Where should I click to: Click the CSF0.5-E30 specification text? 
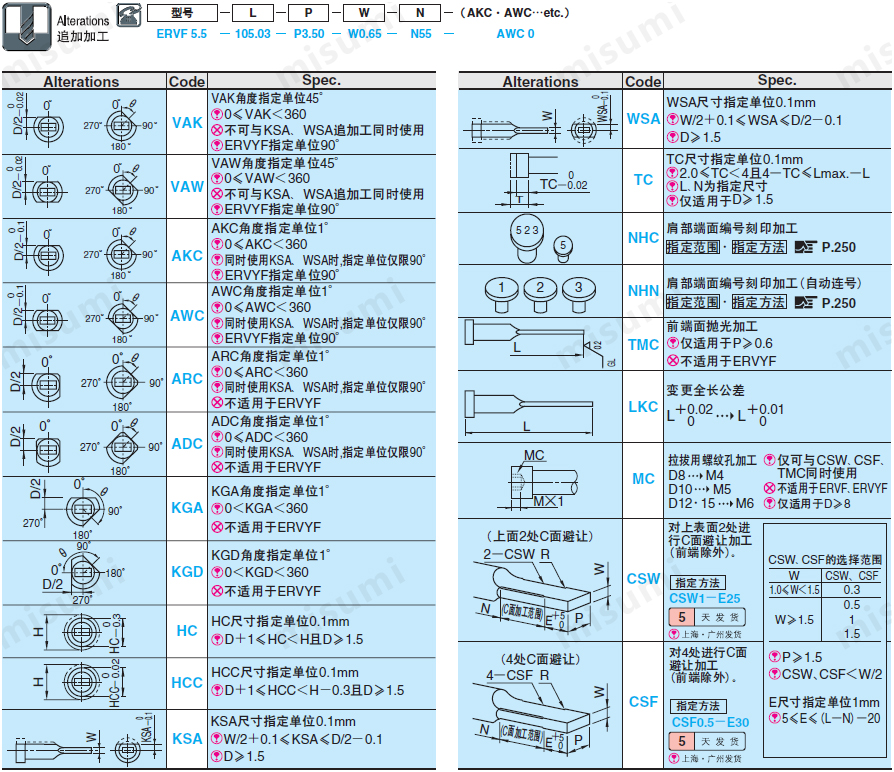click(710, 722)
